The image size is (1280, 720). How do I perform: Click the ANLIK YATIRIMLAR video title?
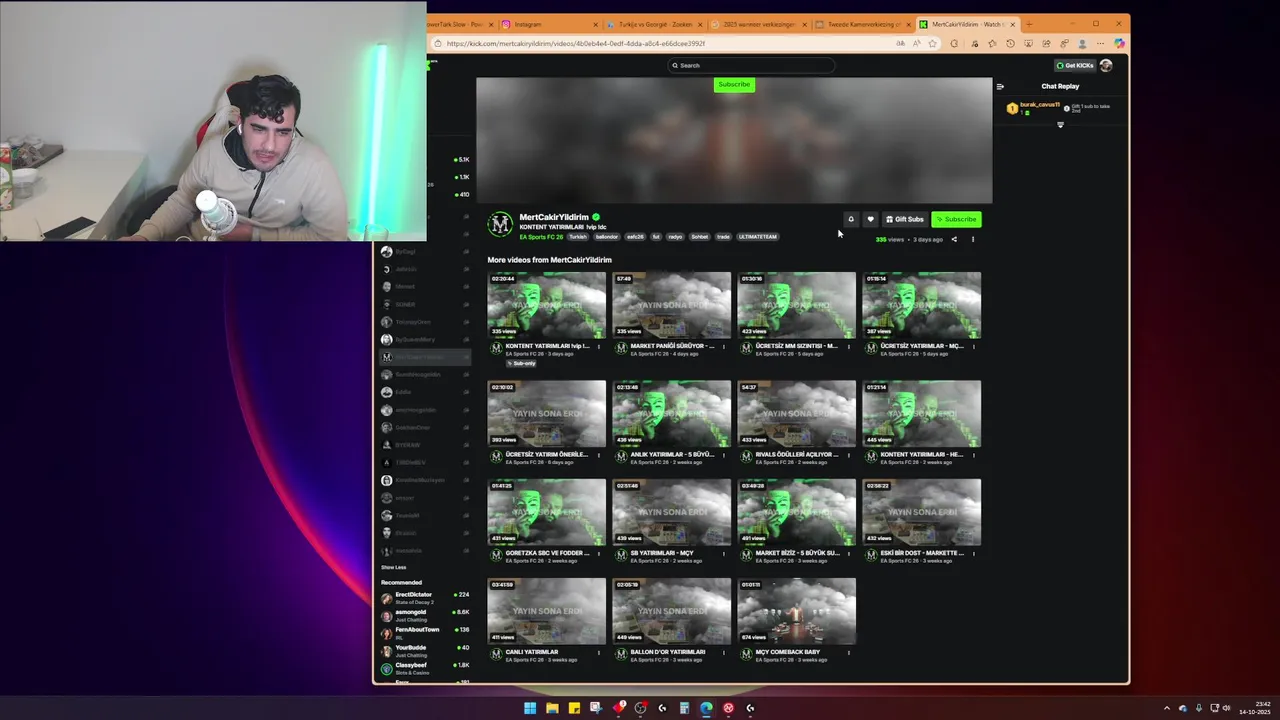672,454
